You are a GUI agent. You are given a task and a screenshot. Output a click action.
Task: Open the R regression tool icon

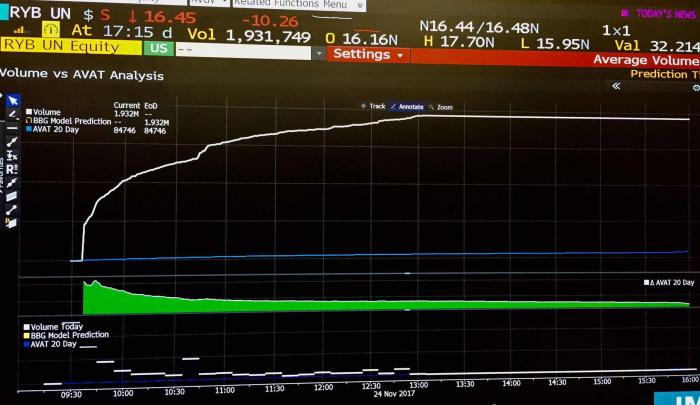pyautogui.click(x=12, y=169)
